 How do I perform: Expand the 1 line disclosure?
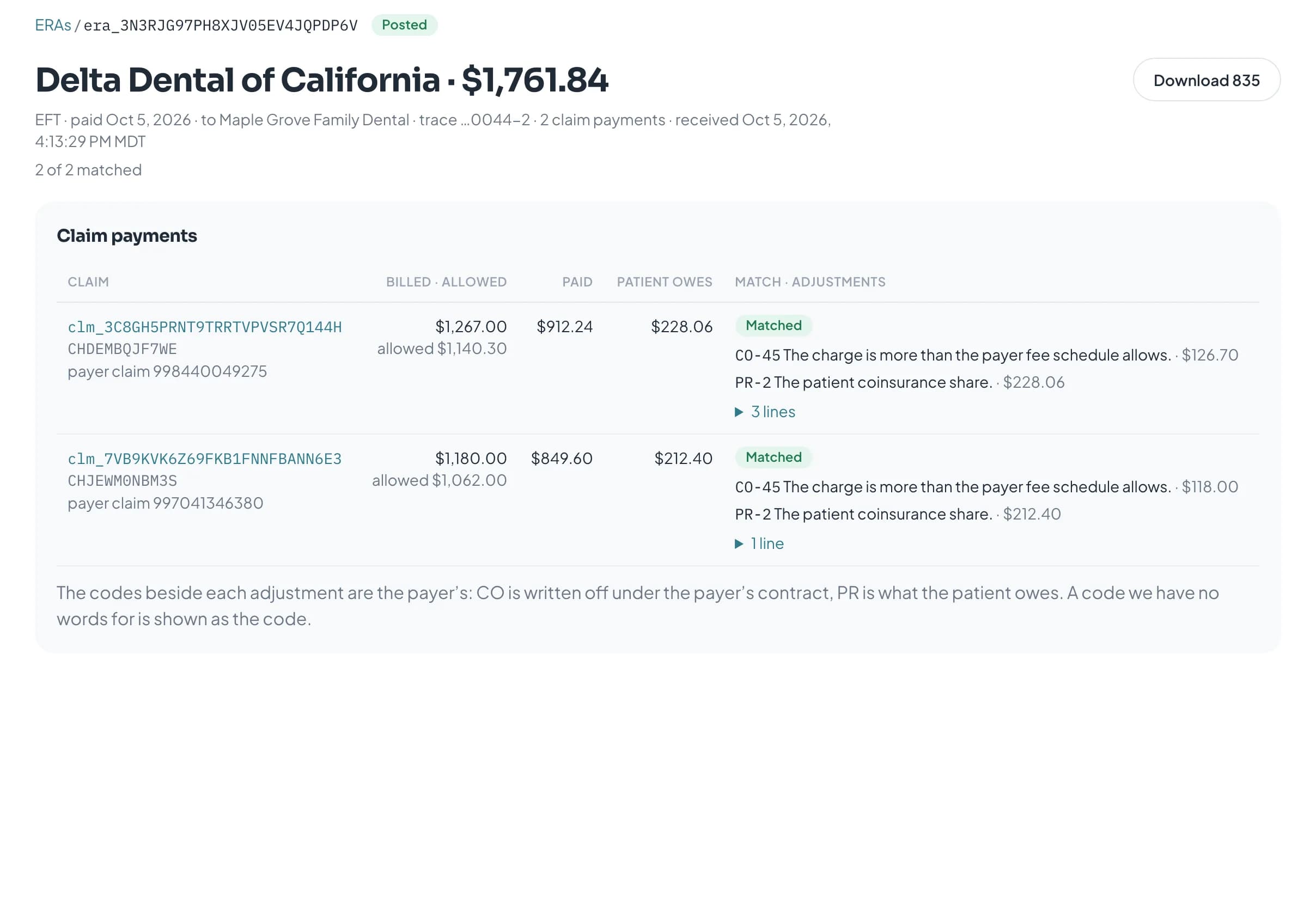(x=759, y=543)
